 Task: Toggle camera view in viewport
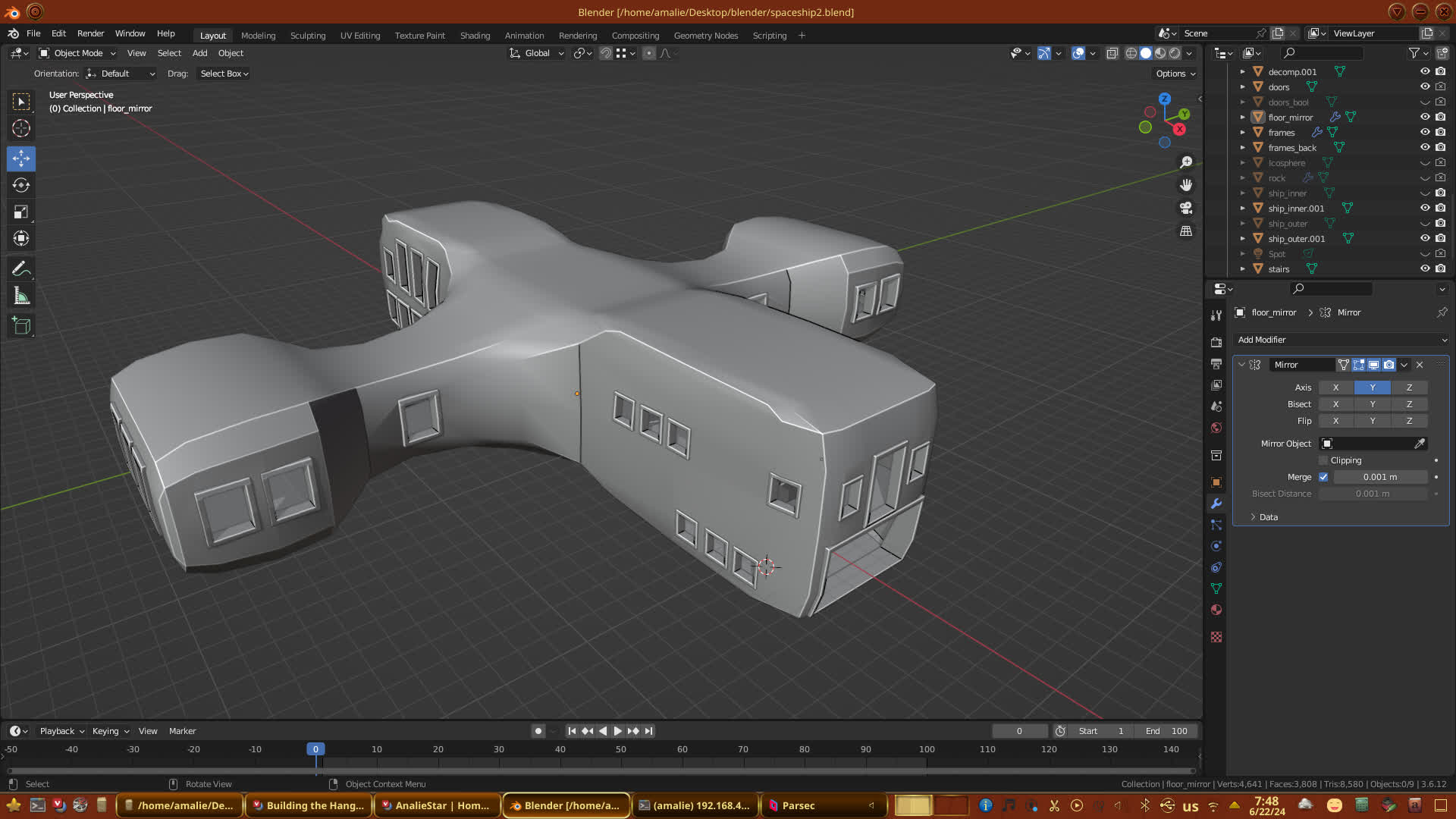[1186, 208]
